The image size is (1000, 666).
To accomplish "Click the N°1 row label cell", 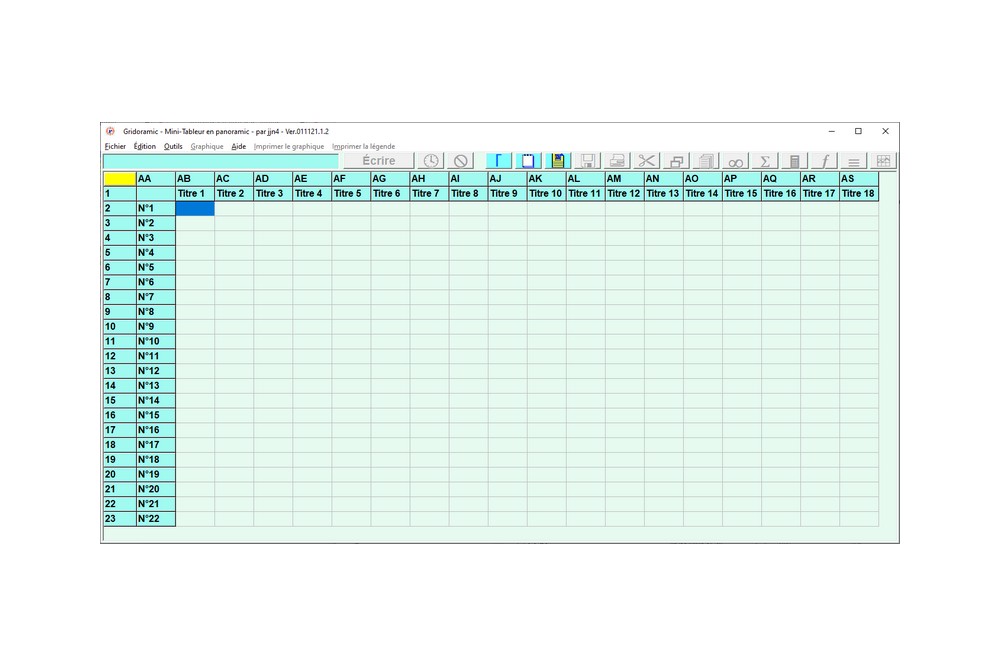I will 156,208.
